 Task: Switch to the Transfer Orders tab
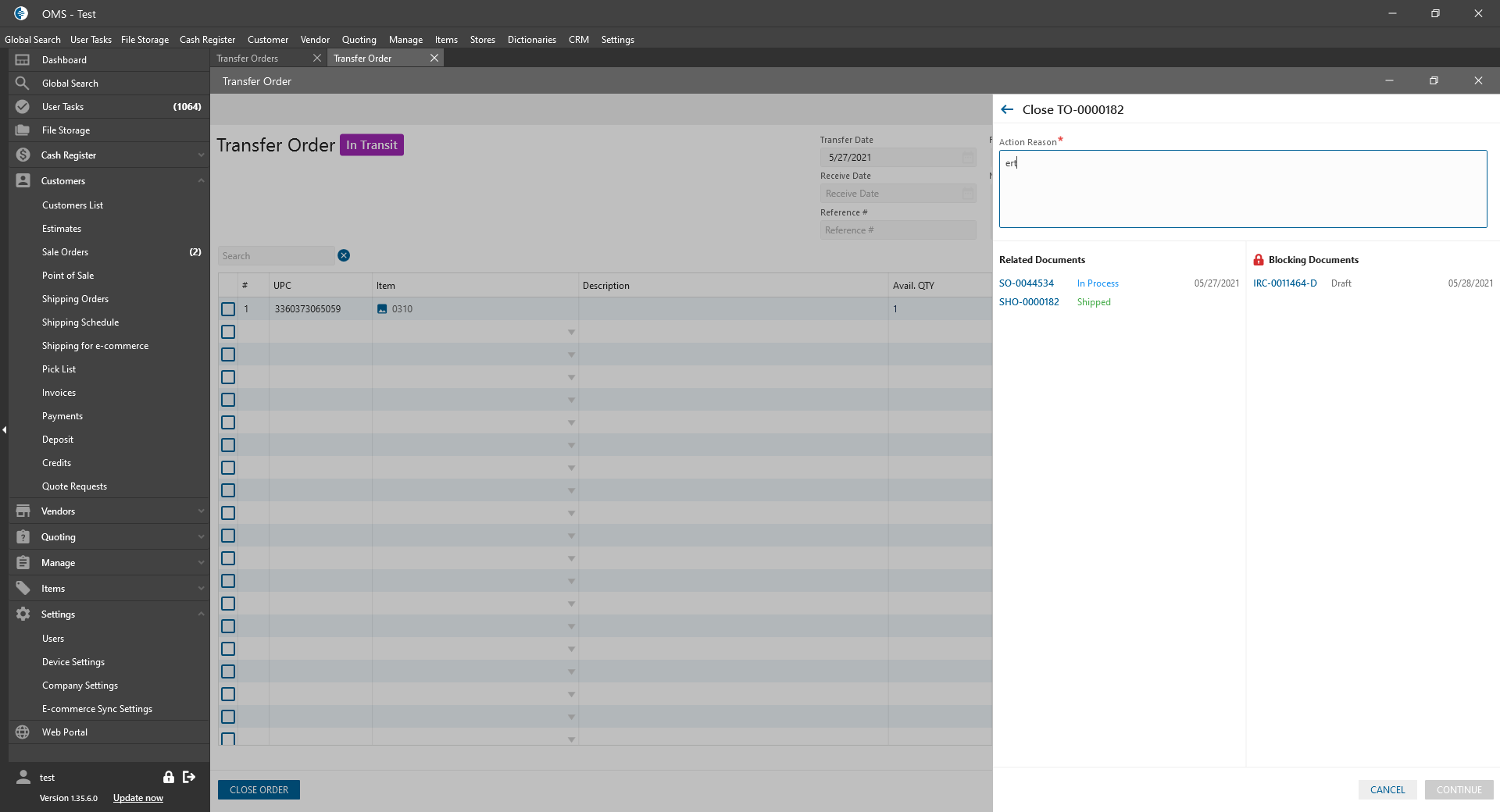point(248,59)
